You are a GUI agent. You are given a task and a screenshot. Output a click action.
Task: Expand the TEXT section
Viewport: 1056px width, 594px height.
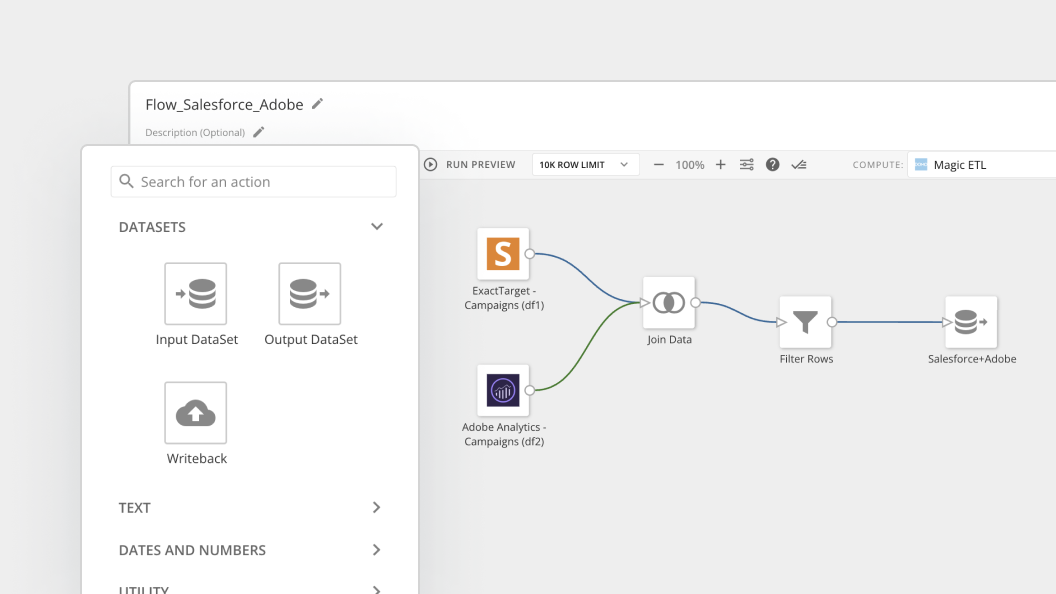pos(376,507)
